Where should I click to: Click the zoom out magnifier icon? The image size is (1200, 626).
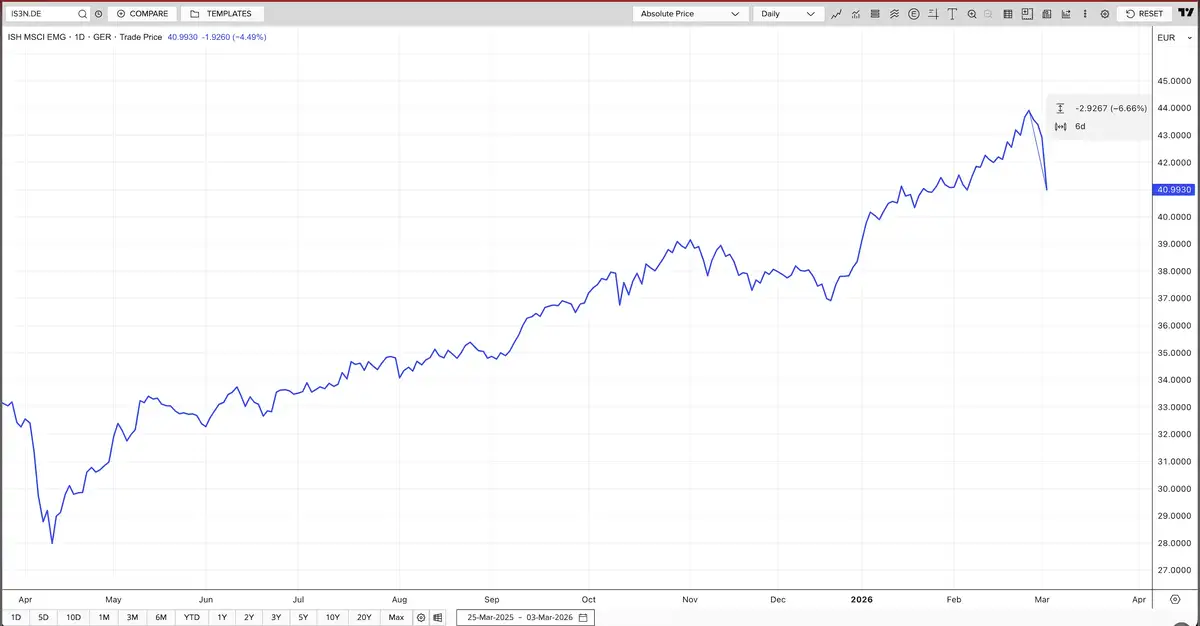(988, 14)
